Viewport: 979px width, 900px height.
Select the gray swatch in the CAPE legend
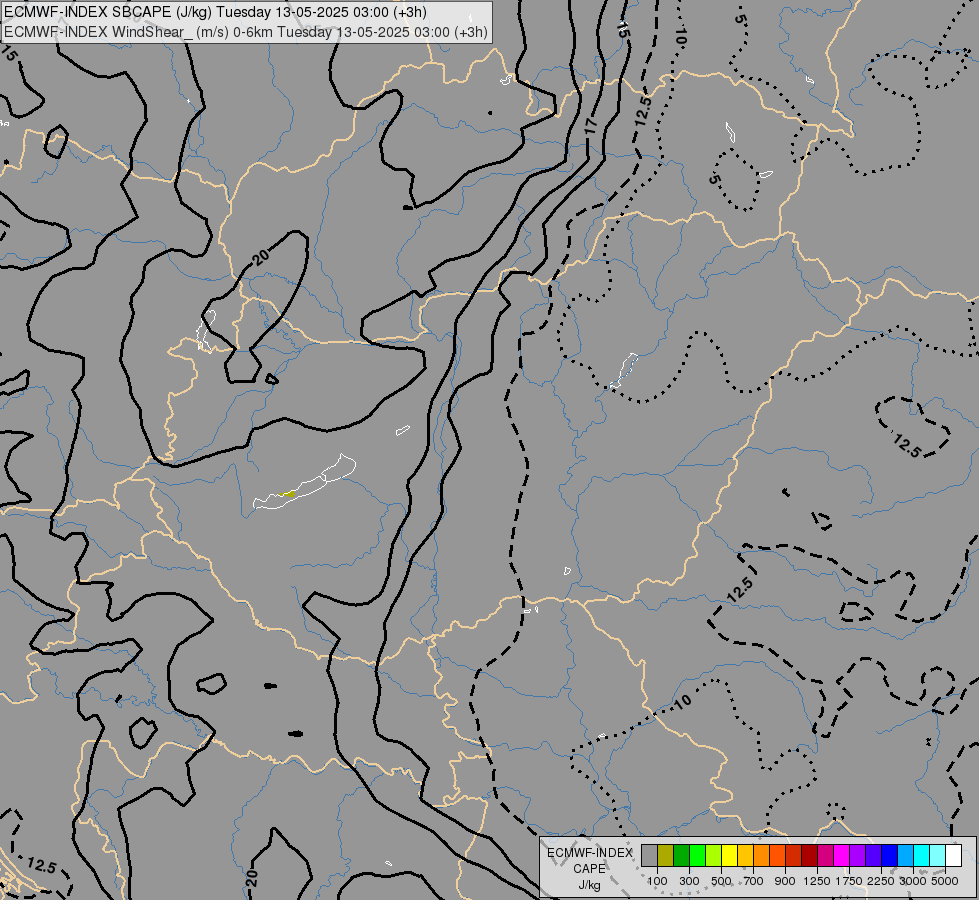pyautogui.click(x=649, y=856)
